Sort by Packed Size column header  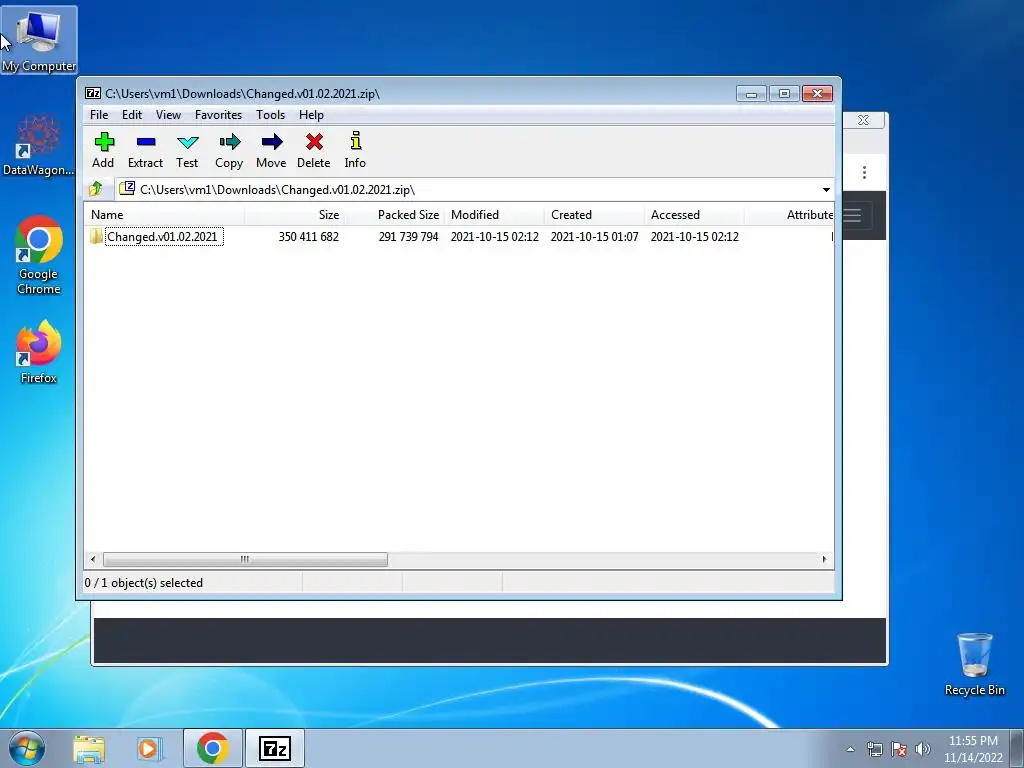click(x=394, y=215)
